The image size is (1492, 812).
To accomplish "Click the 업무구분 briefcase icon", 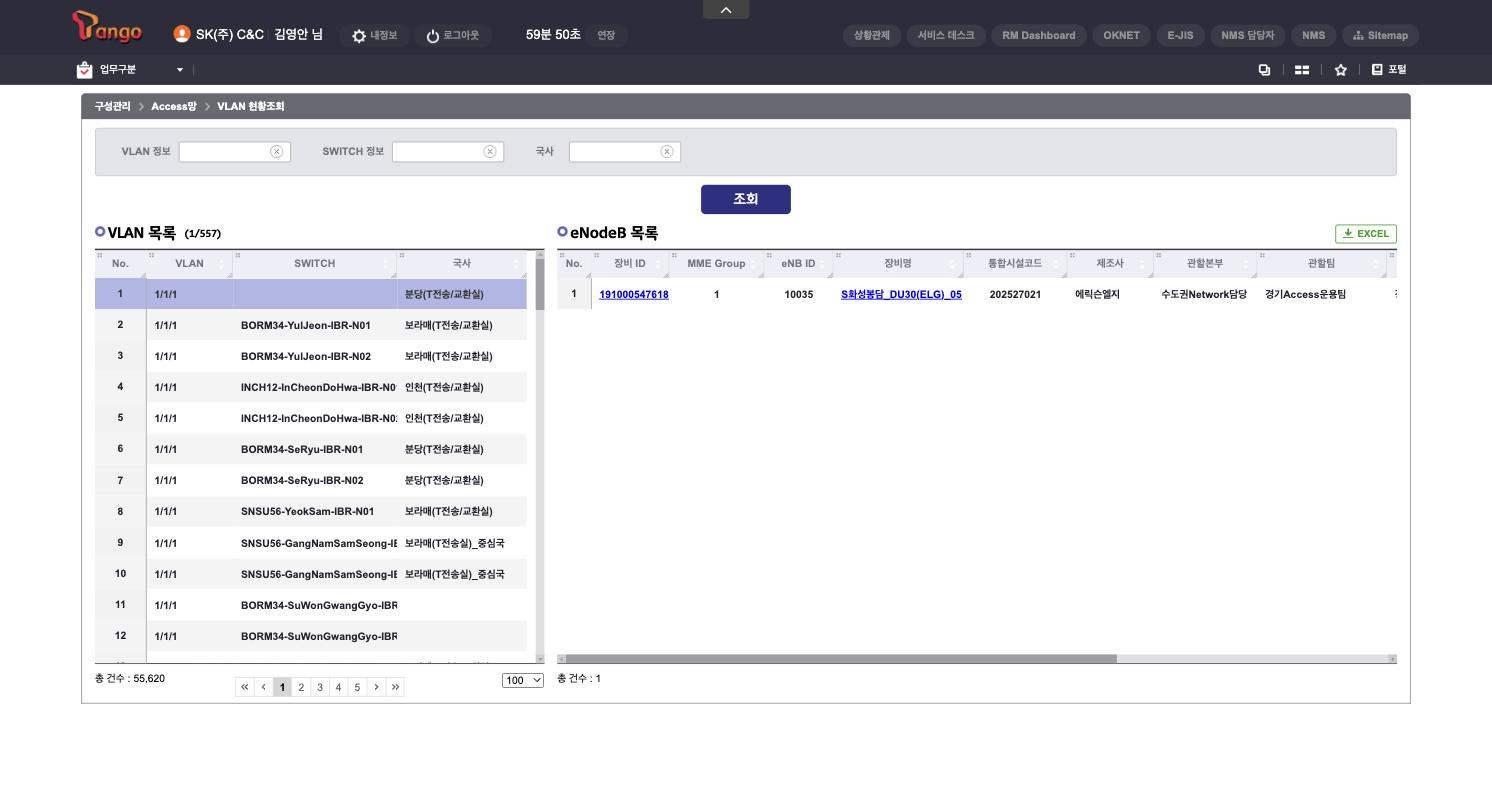I will (x=84, y=69).
